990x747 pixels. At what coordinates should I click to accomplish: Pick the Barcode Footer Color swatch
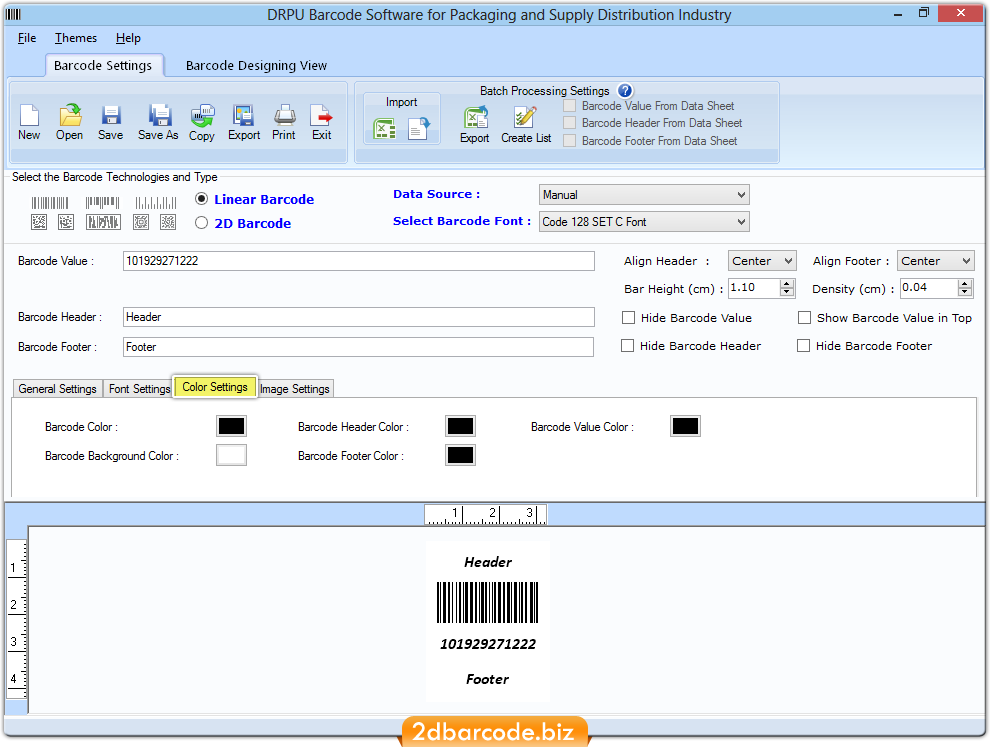point(460,455)
